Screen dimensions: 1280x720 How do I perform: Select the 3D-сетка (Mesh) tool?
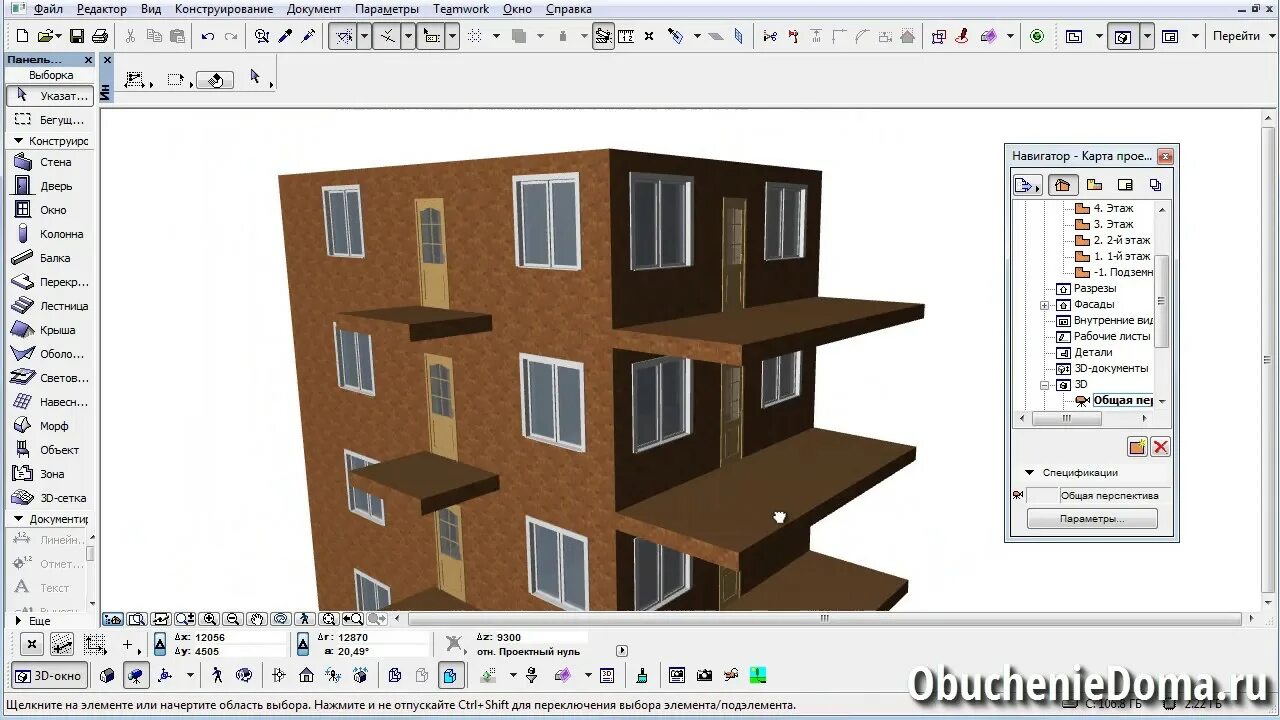[49, 498]
